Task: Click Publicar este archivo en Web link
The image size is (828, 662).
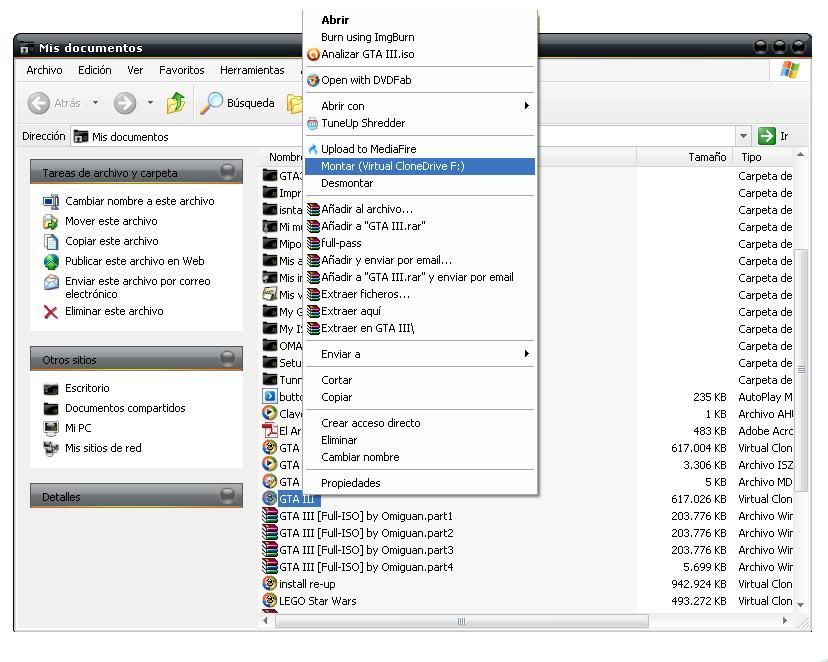Action: coord(135,261)
